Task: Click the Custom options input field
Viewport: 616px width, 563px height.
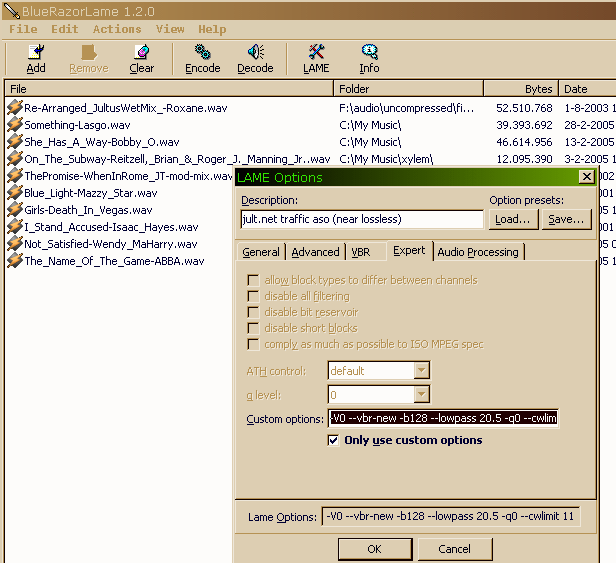Action: pyautogui.click(x=443, y=418)
